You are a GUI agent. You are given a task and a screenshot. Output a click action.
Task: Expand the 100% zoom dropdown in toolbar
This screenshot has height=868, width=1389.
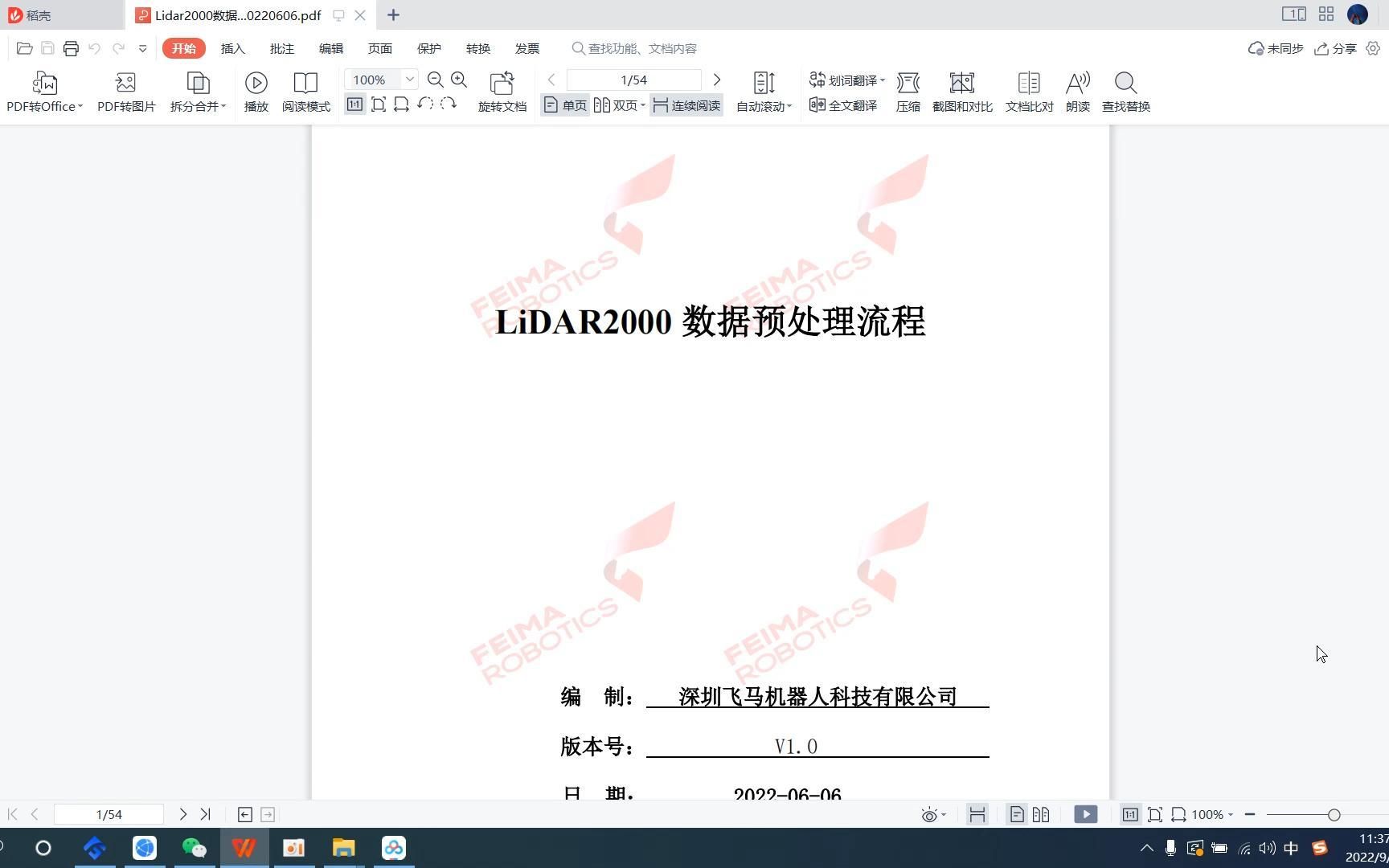coord(409,79)
